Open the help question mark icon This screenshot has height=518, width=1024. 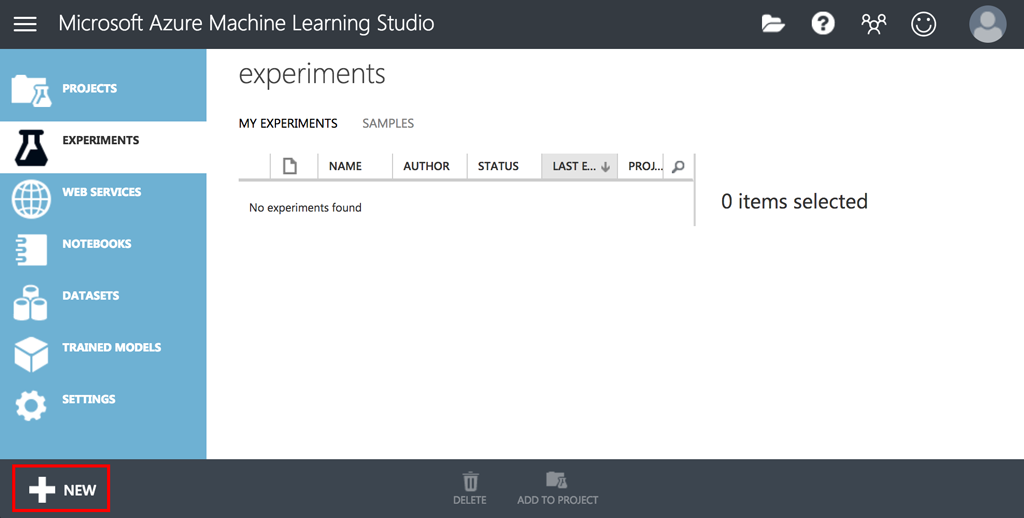click(823, 24)
